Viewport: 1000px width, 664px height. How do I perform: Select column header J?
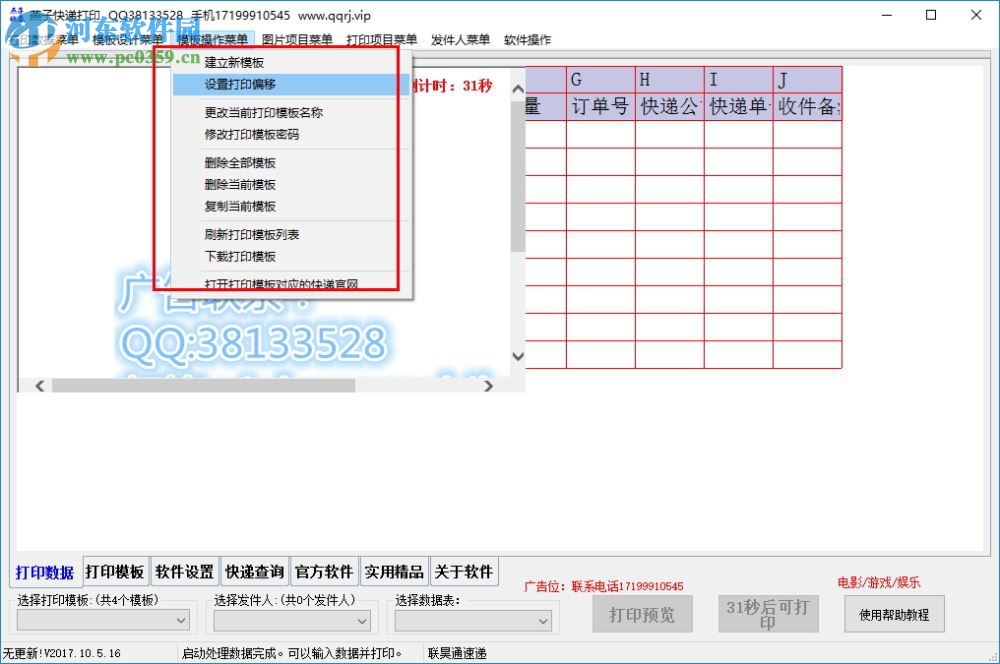[x=807, y=80]
